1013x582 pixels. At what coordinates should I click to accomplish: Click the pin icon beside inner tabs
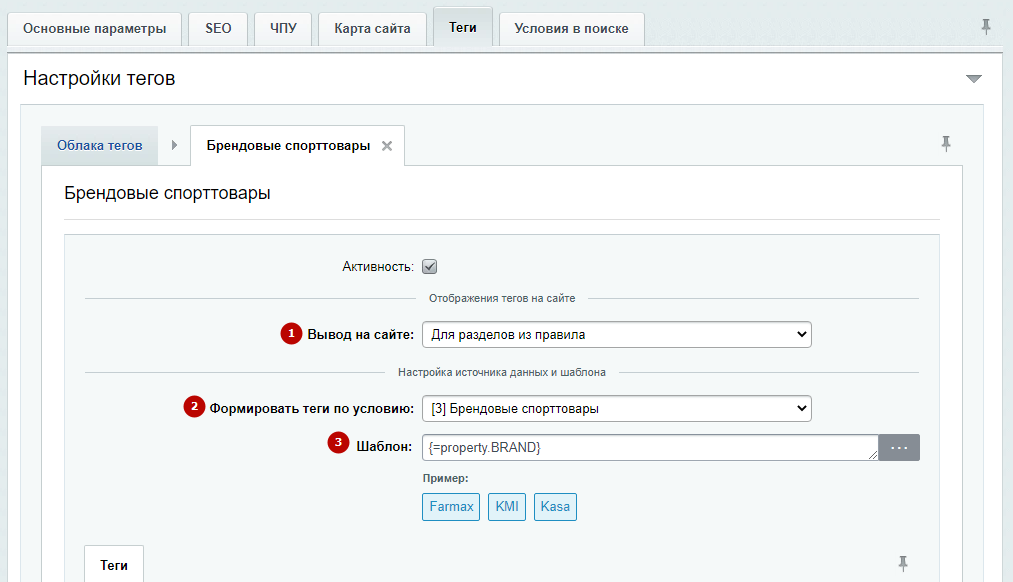946,143
